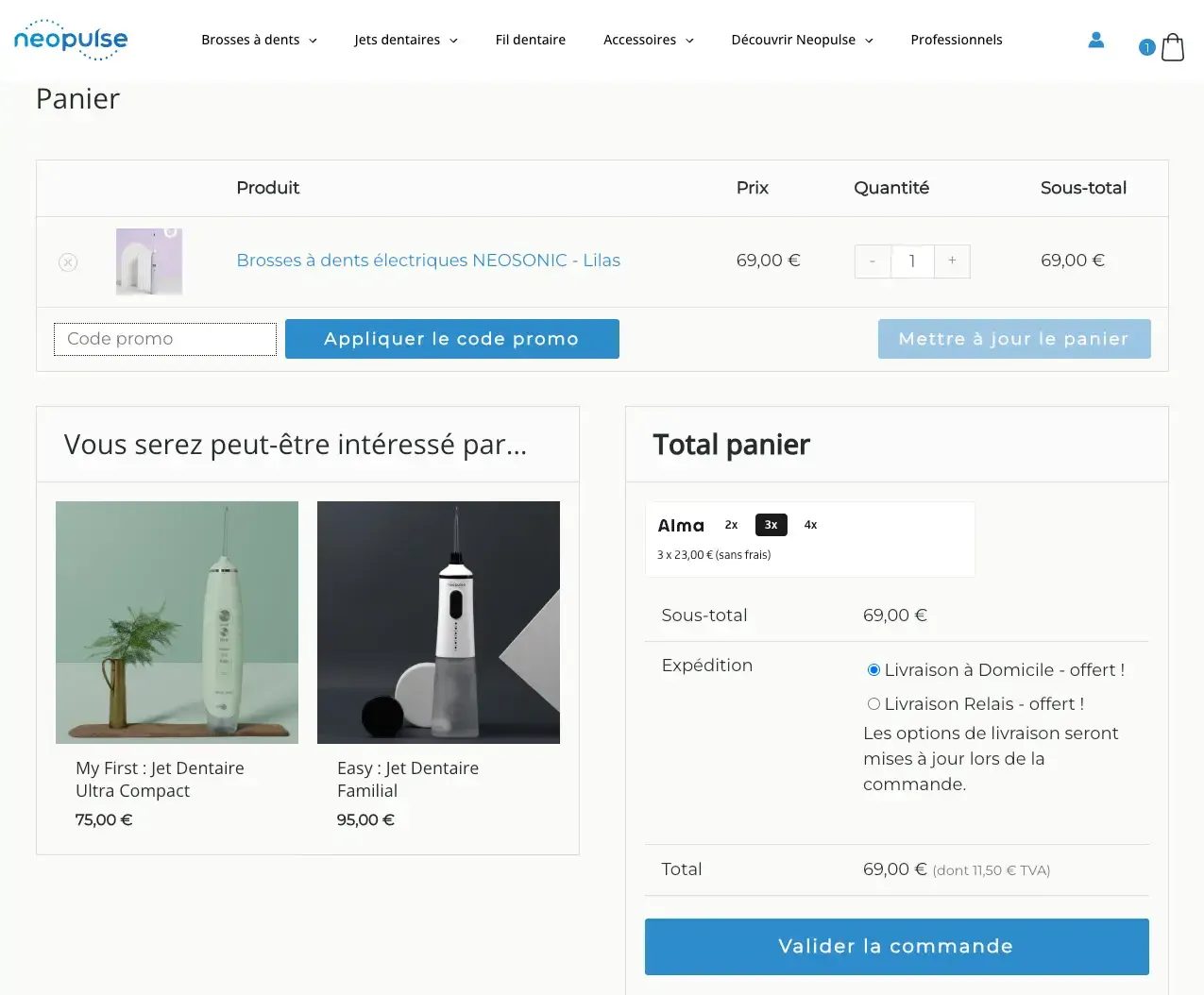Select Livraison à Domicile radio
Viewport: 1204px width, 995px height.
pos(873,670)
